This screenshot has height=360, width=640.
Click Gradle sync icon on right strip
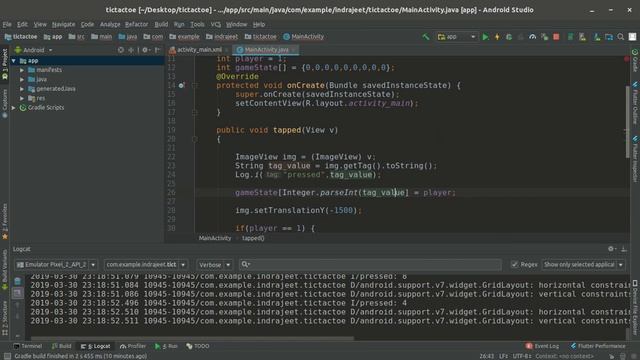635,52
